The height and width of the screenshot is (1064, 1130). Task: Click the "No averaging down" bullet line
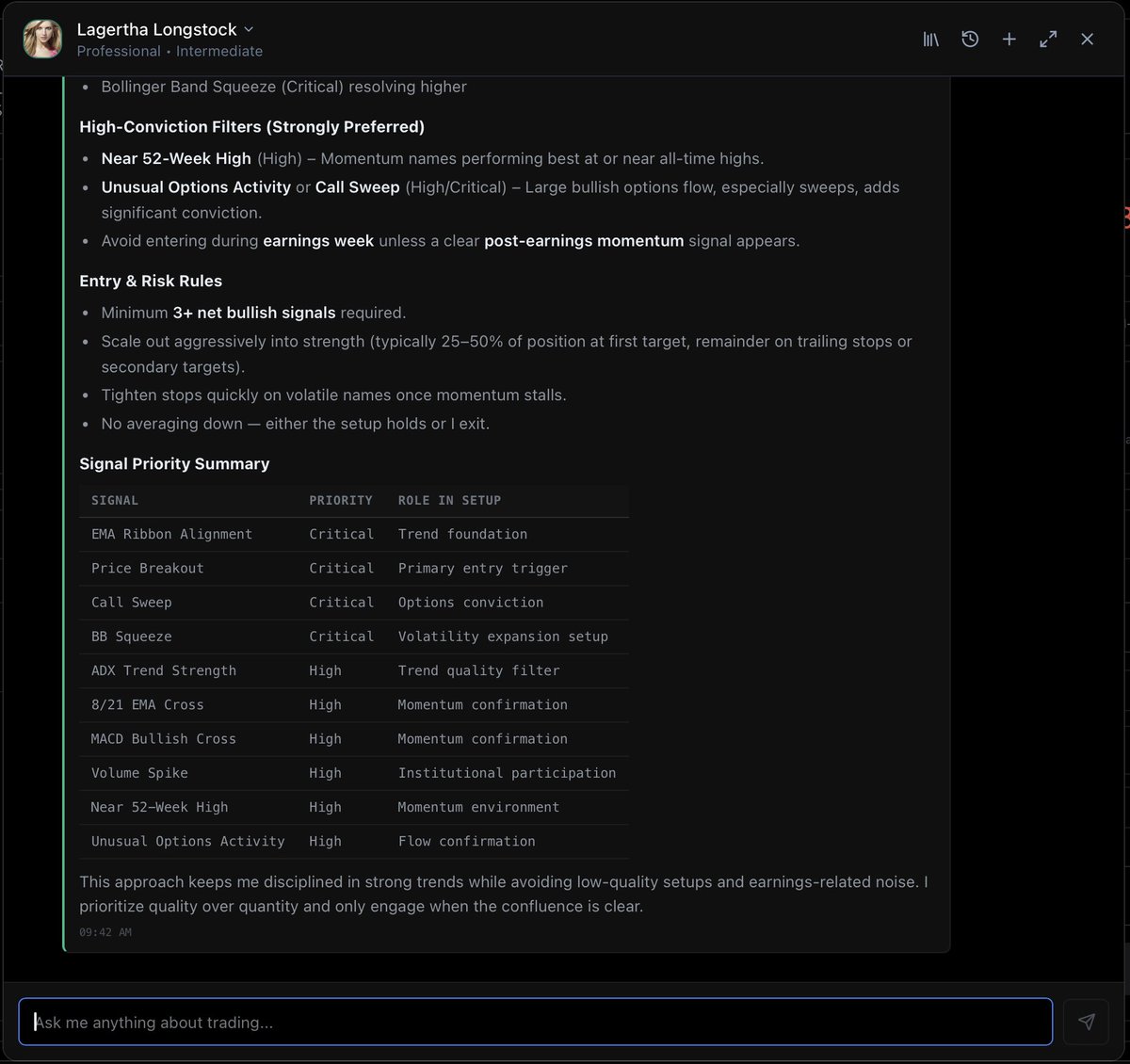tap(296, 423)
